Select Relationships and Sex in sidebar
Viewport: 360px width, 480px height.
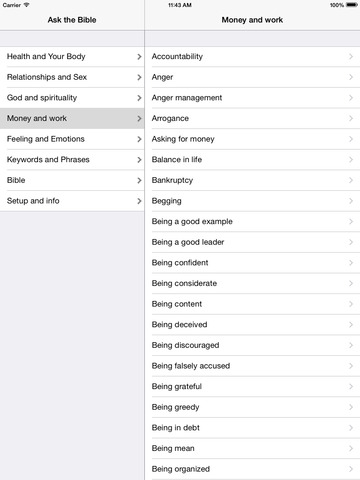[72, 77]
